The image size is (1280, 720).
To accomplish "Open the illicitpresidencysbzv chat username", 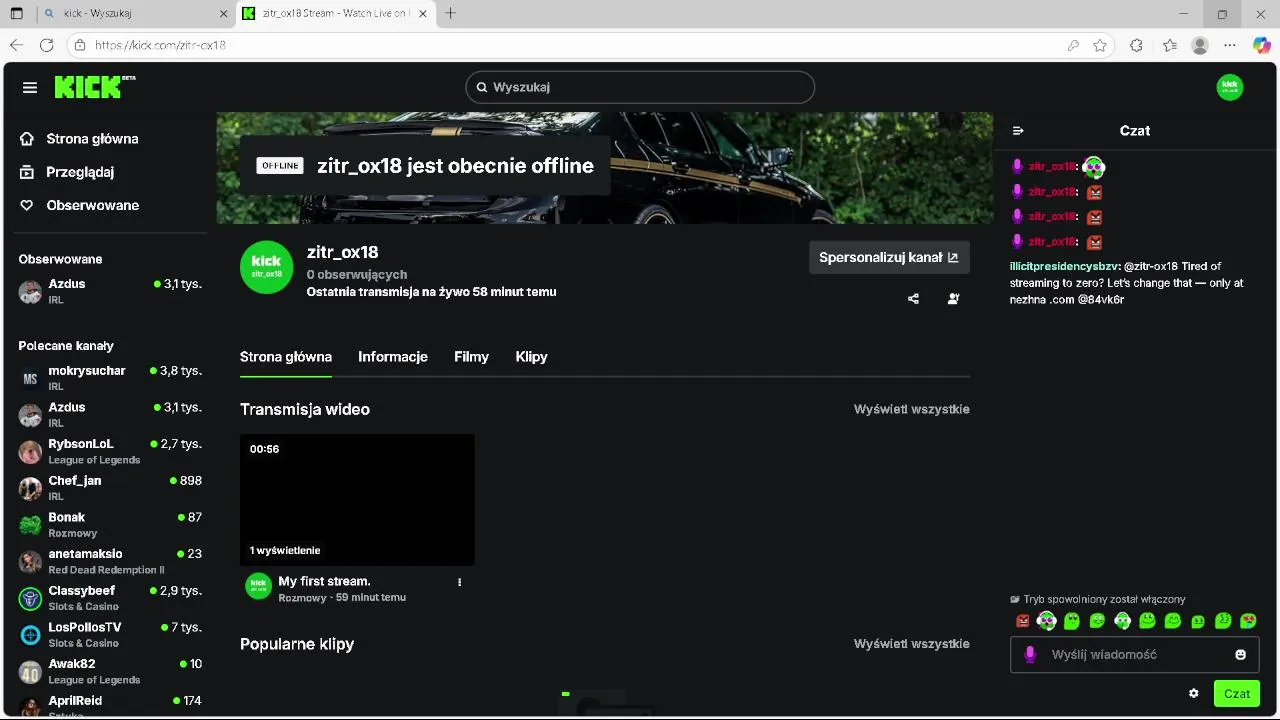I will 1064,266.
